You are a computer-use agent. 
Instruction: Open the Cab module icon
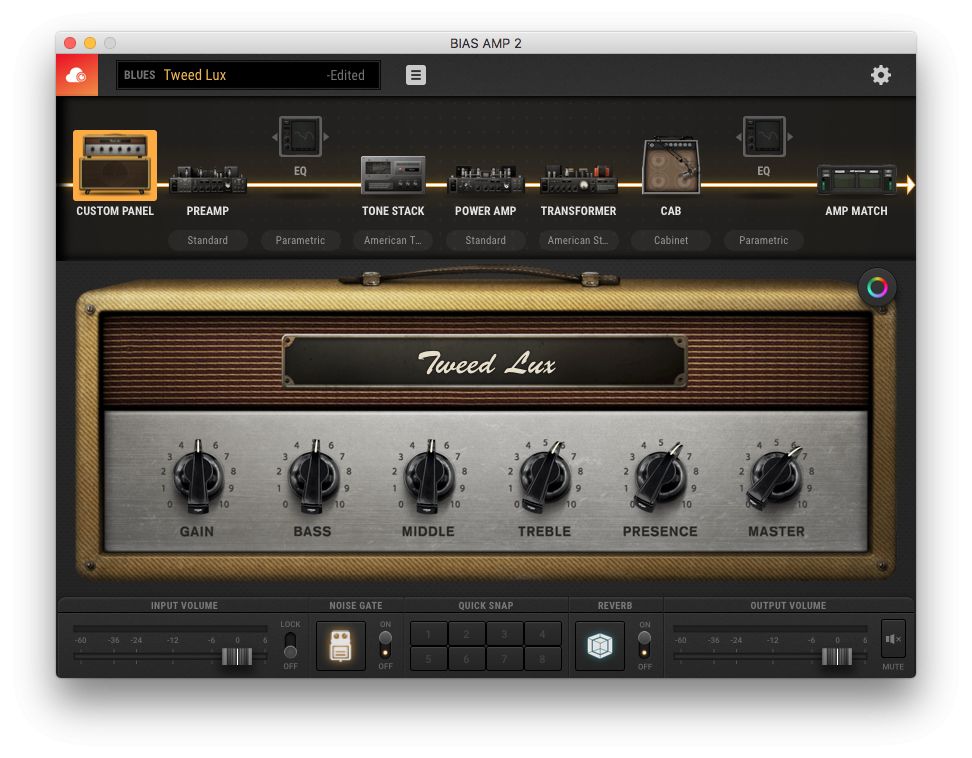click(670, 167)
